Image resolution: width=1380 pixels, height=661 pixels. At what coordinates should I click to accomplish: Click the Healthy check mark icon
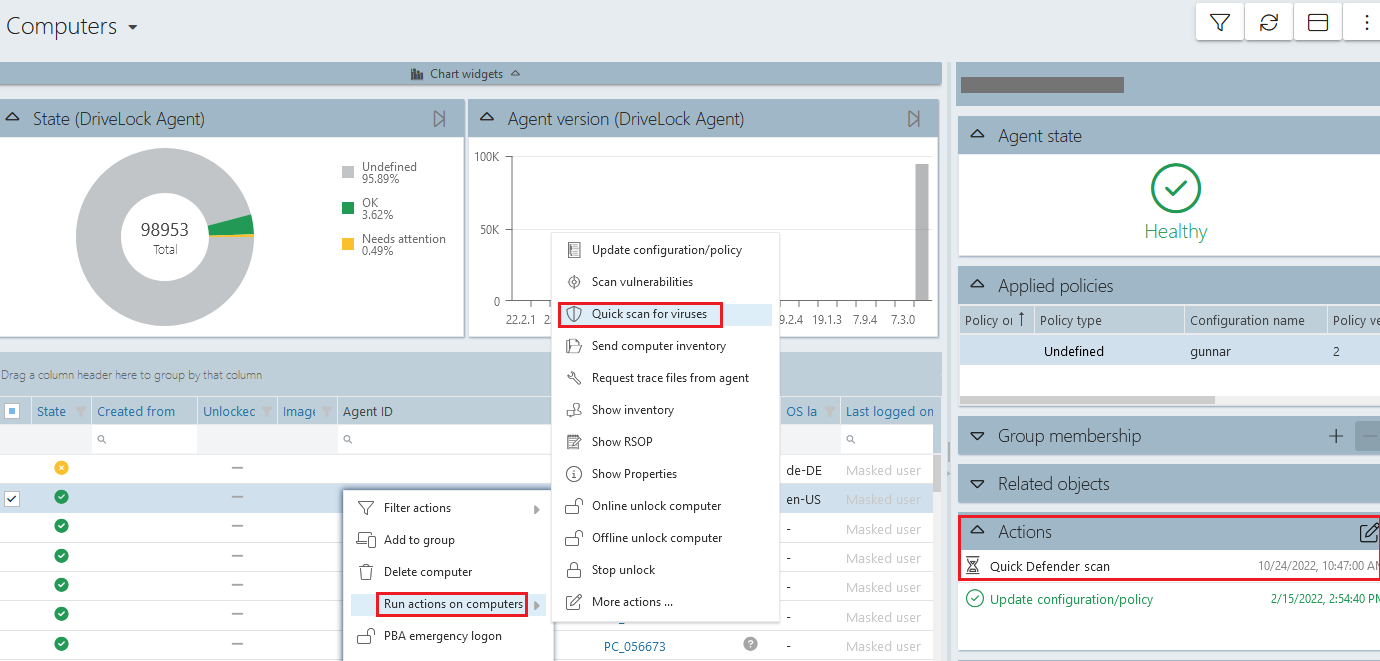point(1176,187)
